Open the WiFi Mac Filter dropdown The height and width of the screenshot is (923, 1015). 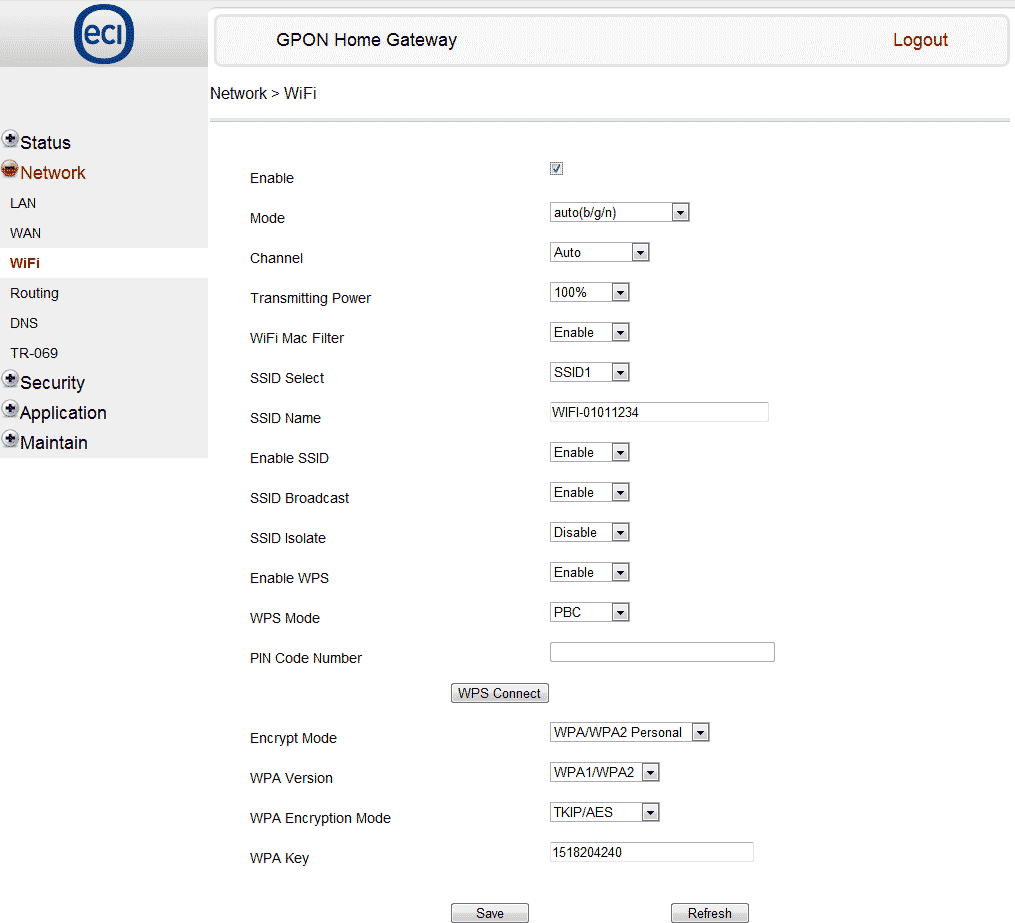point(590,332)
